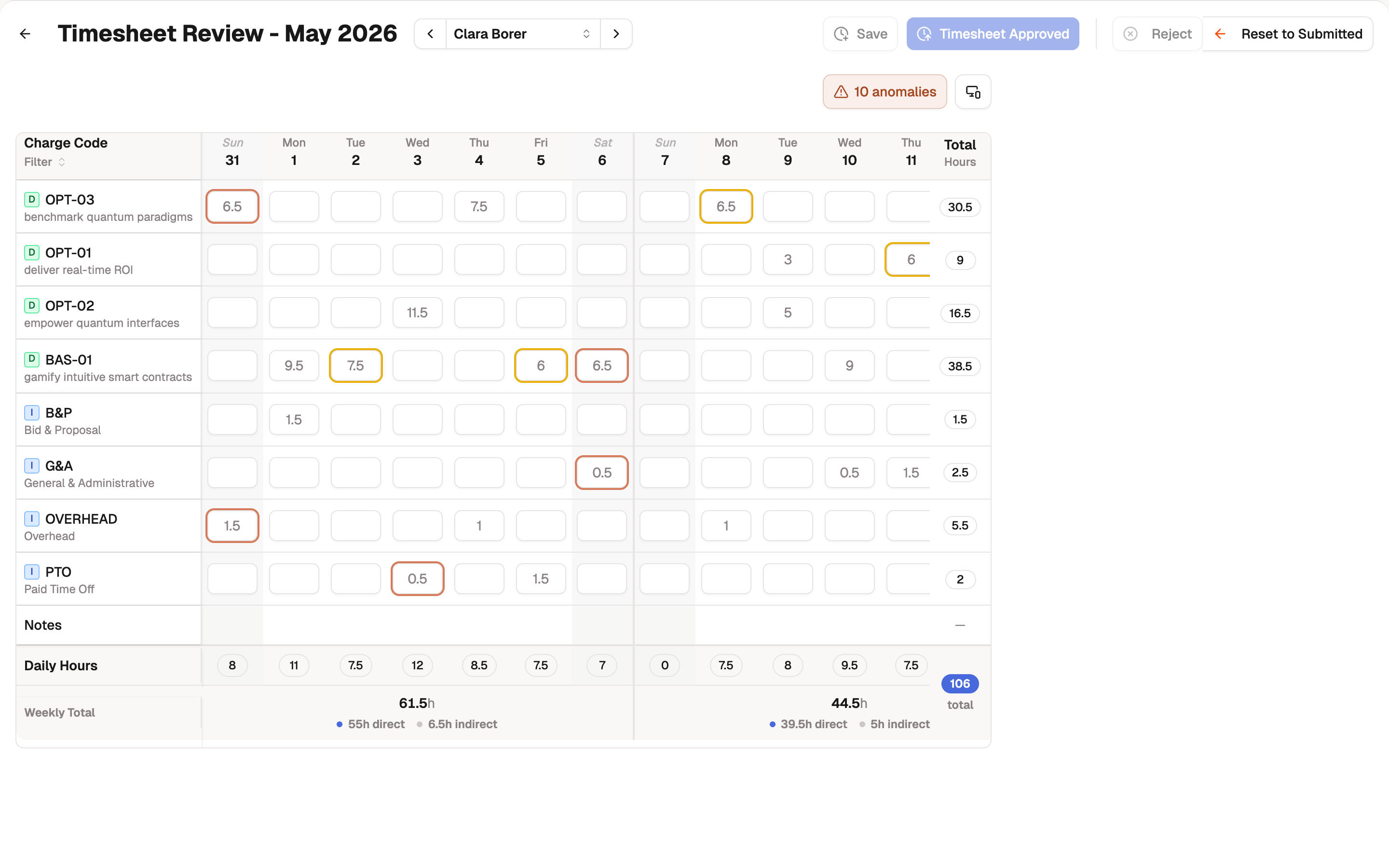
Task: Click the I badge for G&A
Action: [31, 465]
